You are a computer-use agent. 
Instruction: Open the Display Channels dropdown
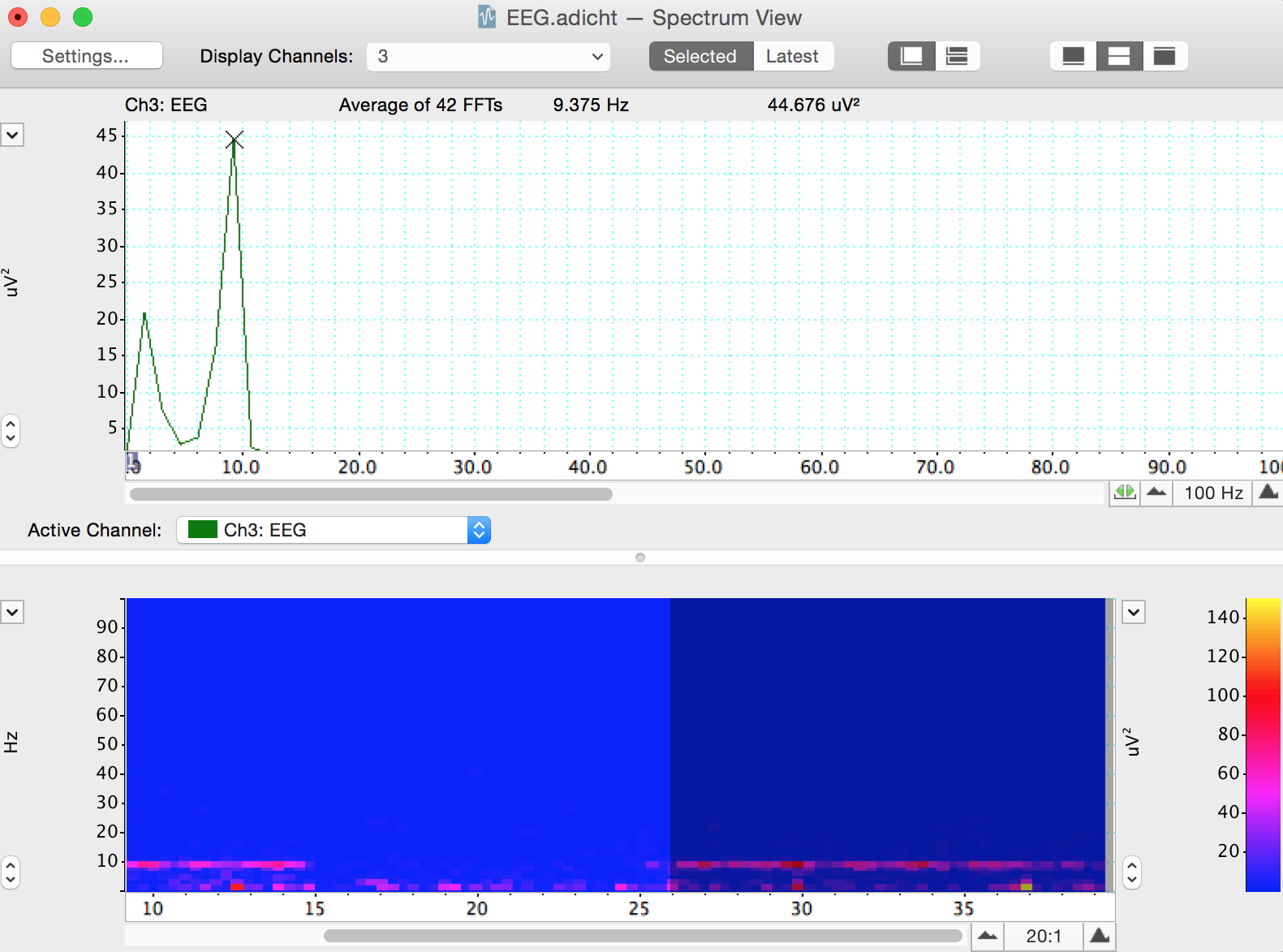[488, 57]
